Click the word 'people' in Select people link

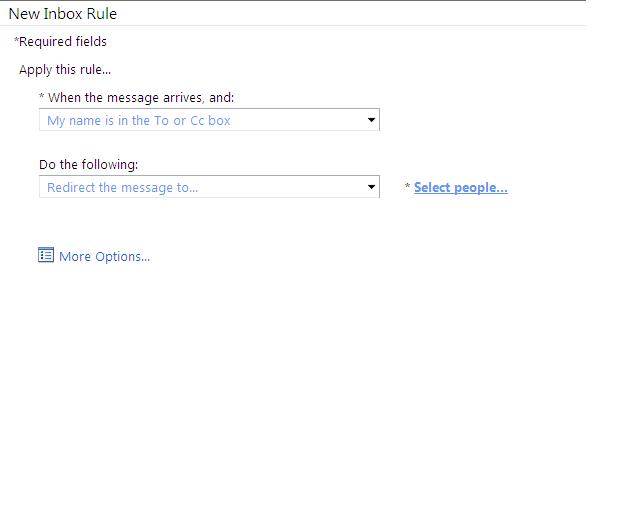click(x=481, y=187)
